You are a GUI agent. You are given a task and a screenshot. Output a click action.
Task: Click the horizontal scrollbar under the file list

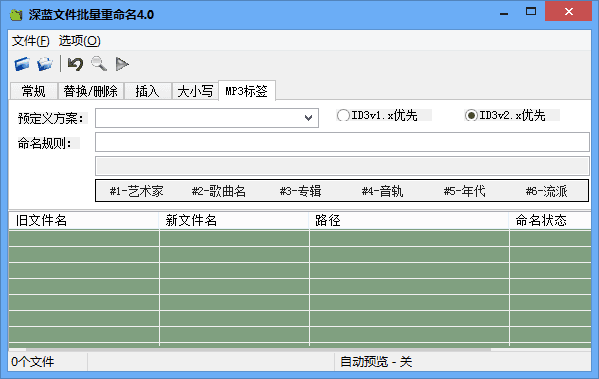point(258,349)
